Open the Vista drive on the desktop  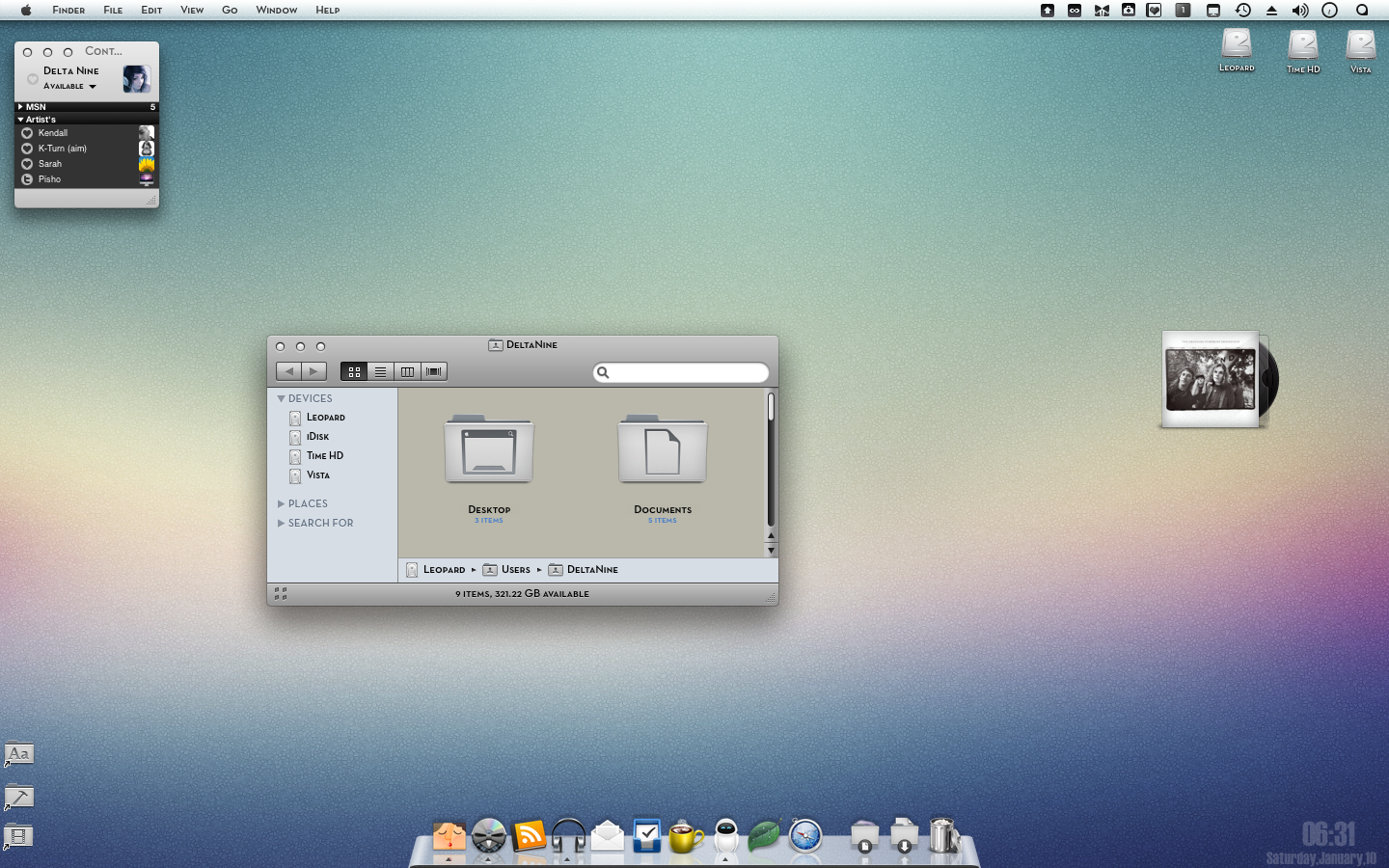[1361, 51]
